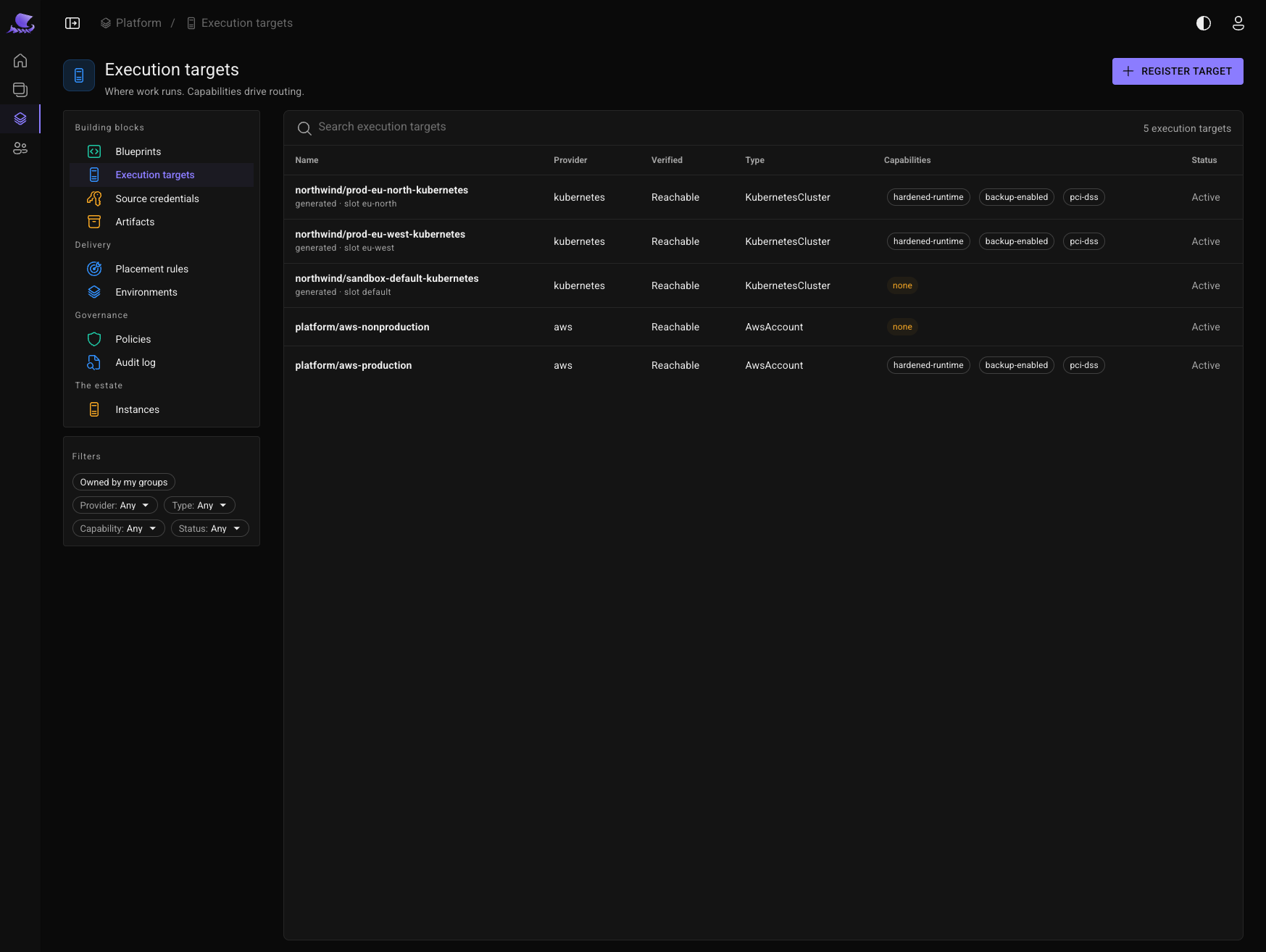The image size is (1266, 952).
Task: Click the Name column header
Action: [307, 160]
